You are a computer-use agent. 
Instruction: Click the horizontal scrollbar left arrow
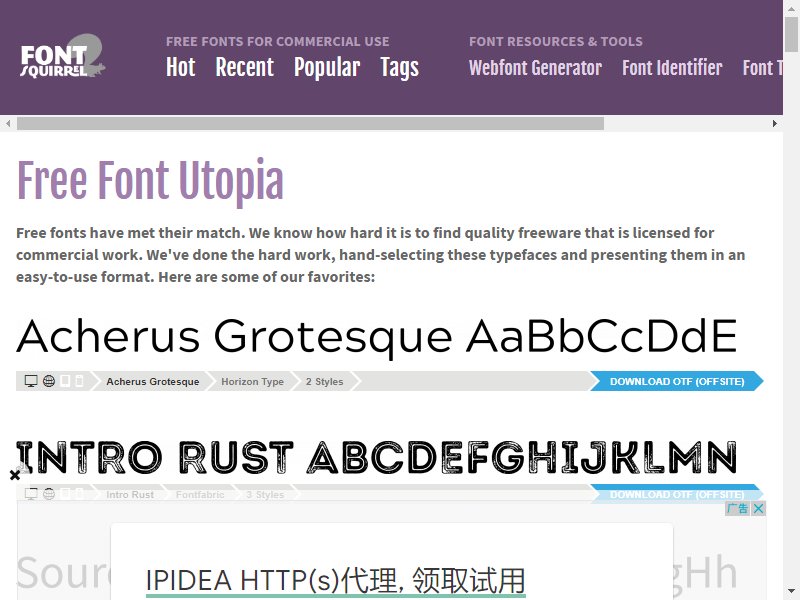coord(8,123)
